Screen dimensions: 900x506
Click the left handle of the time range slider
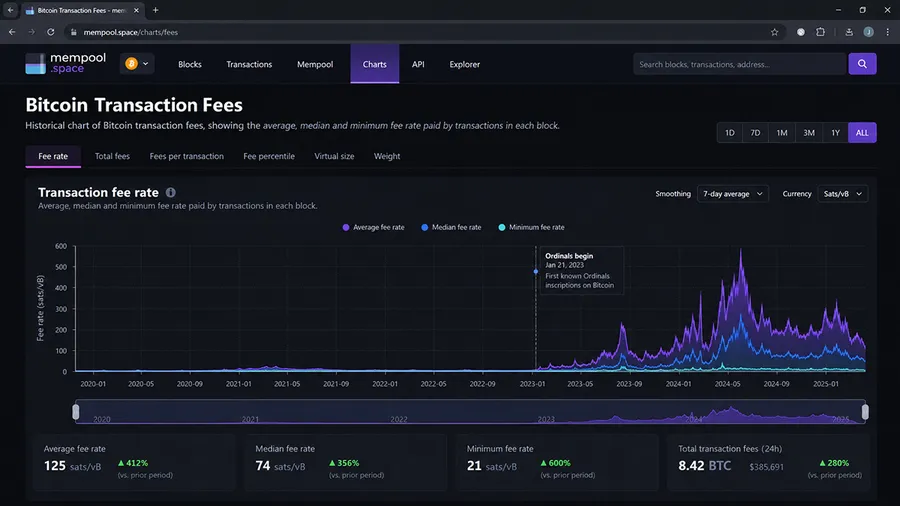pos(76,411)
